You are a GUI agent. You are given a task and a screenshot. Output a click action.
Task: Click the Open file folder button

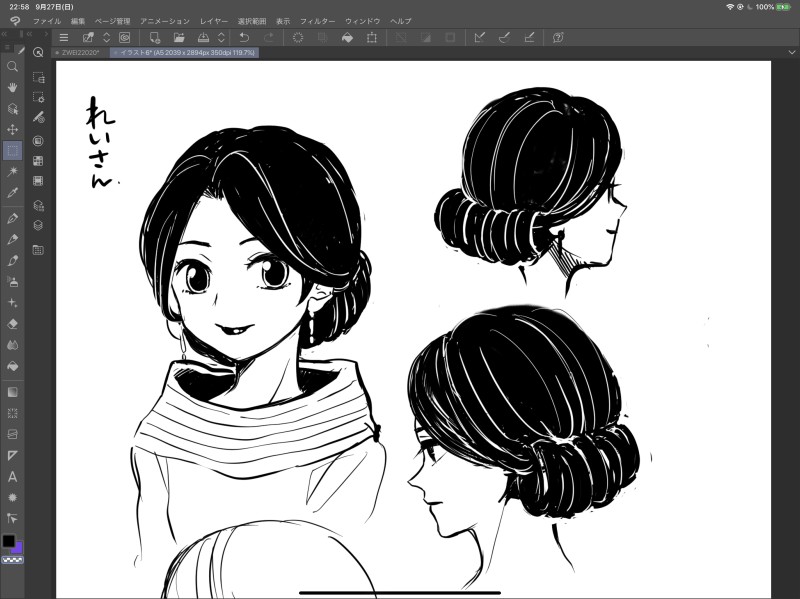(179, 37)
